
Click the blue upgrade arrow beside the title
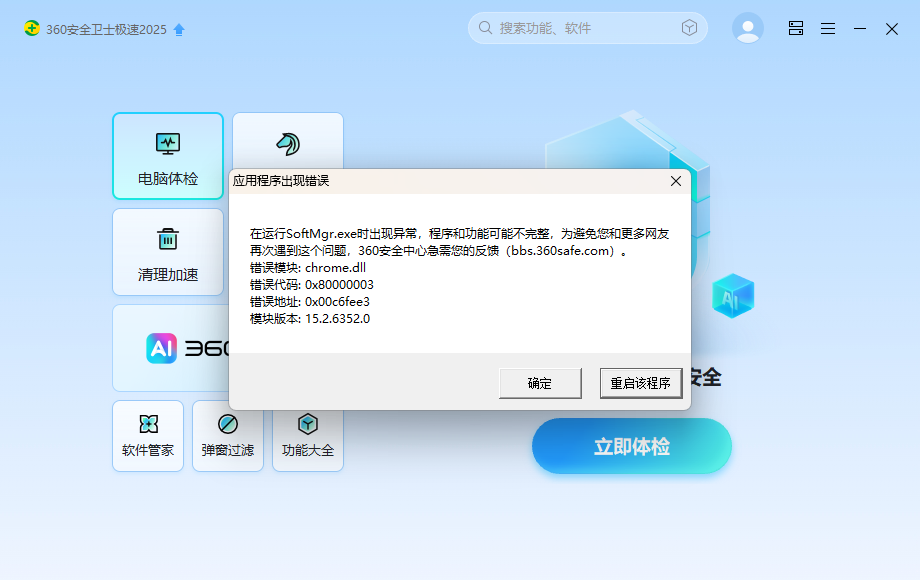coord(179,29)
